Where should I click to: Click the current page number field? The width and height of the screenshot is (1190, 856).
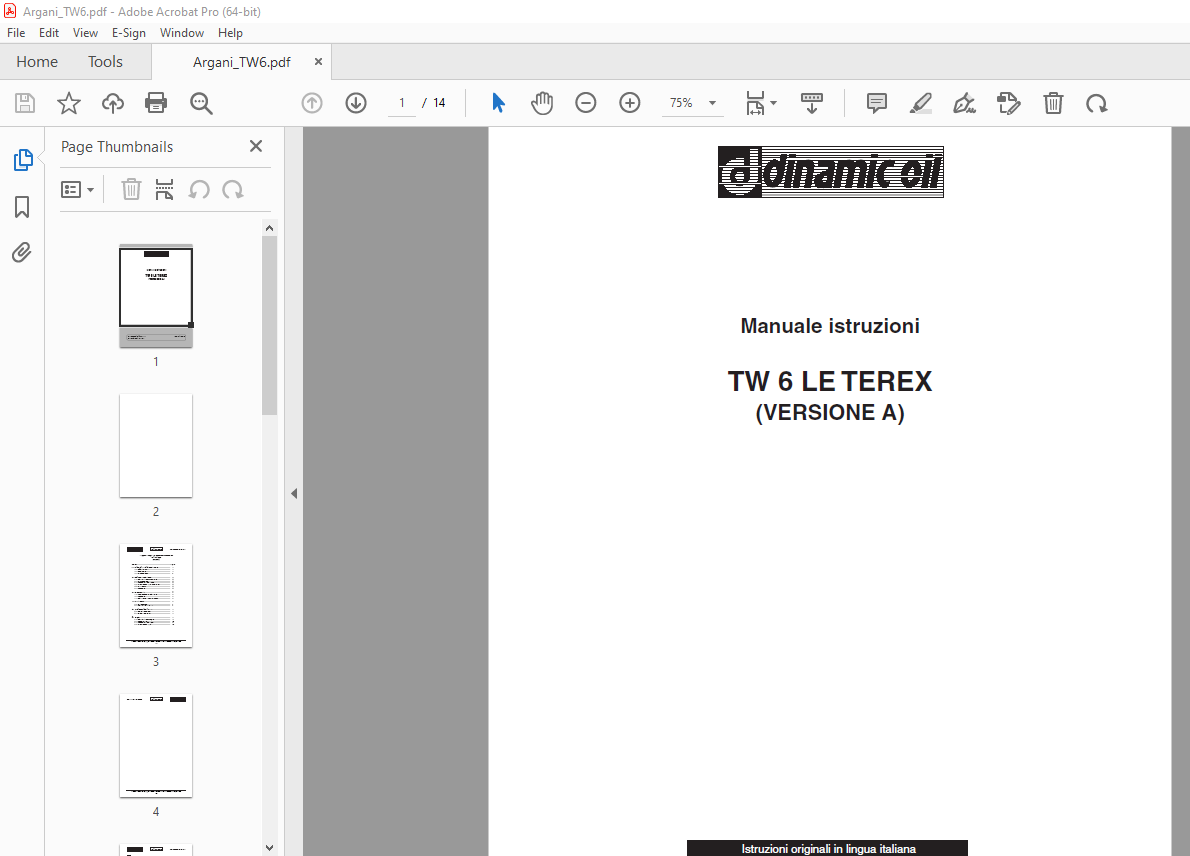(401, 103)
